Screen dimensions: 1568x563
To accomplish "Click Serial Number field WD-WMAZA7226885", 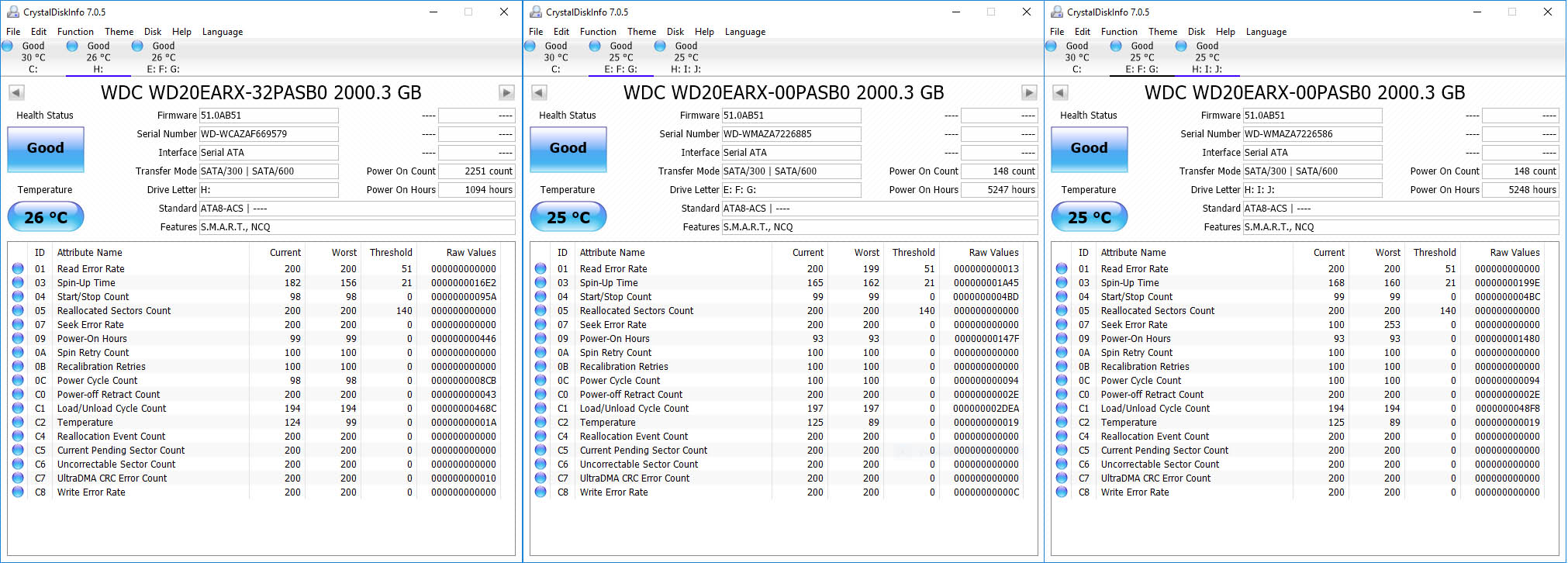I will tap(792, 134).
